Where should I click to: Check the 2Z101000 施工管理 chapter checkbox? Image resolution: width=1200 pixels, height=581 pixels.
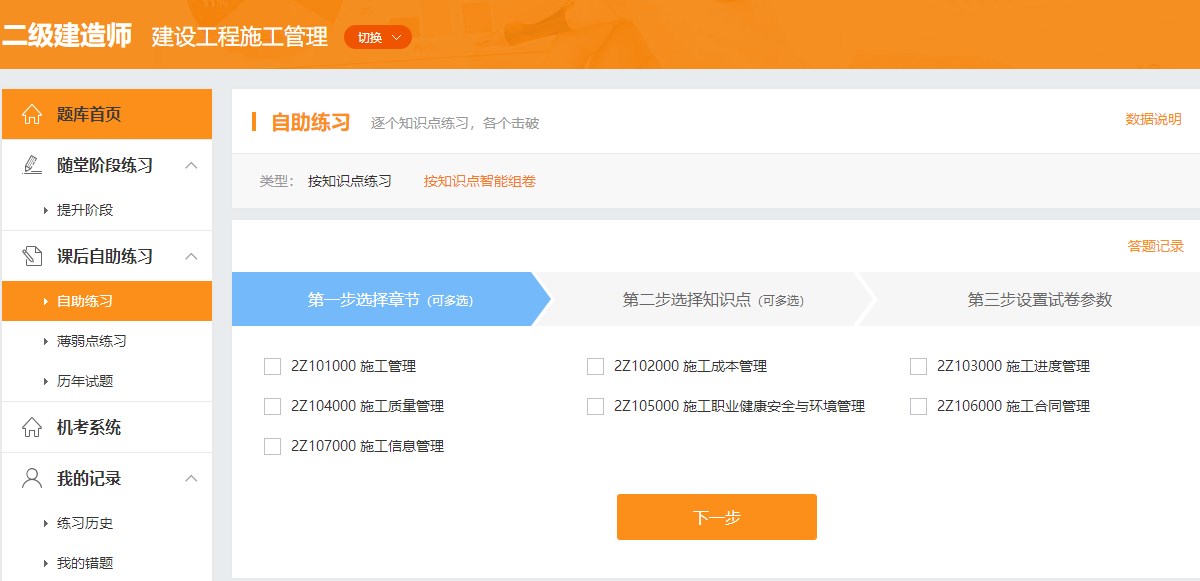point(271,366)
